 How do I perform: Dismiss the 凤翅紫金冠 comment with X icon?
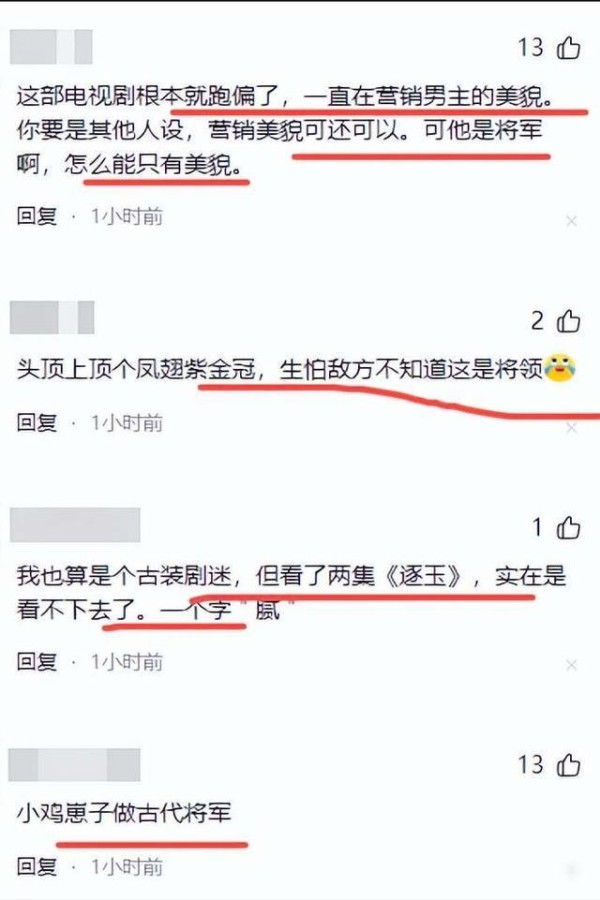pyautogui.click(x=571, y=428)
